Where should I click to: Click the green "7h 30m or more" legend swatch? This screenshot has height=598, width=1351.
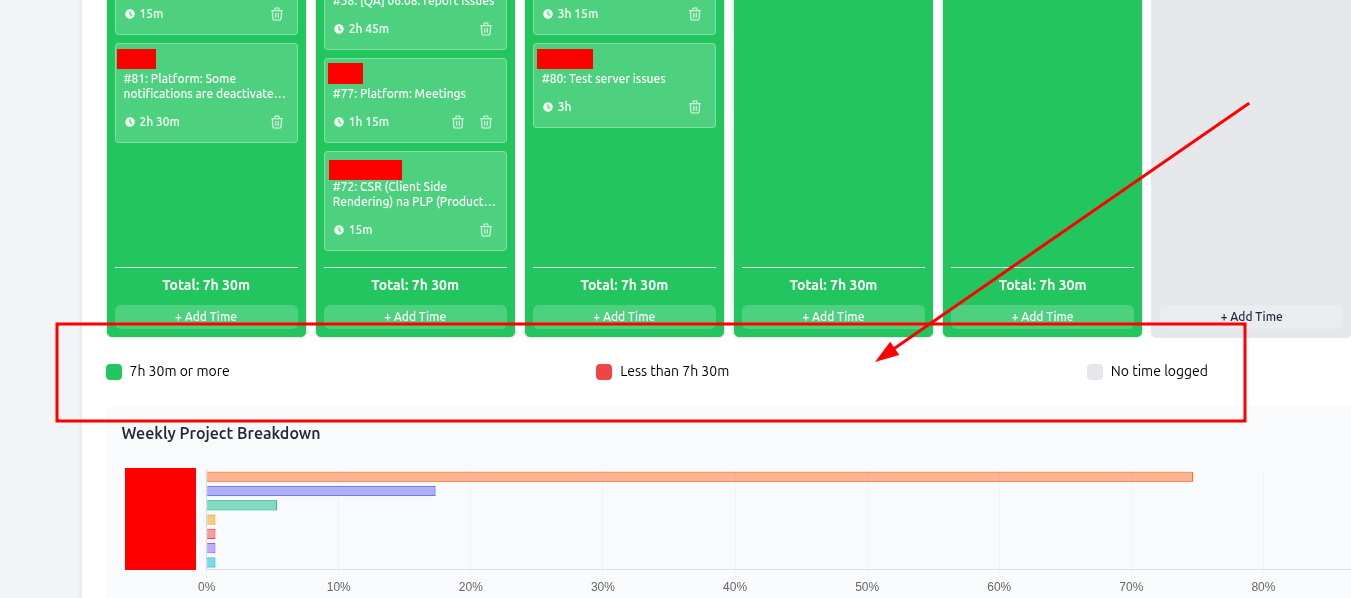[x=114, y=372]
